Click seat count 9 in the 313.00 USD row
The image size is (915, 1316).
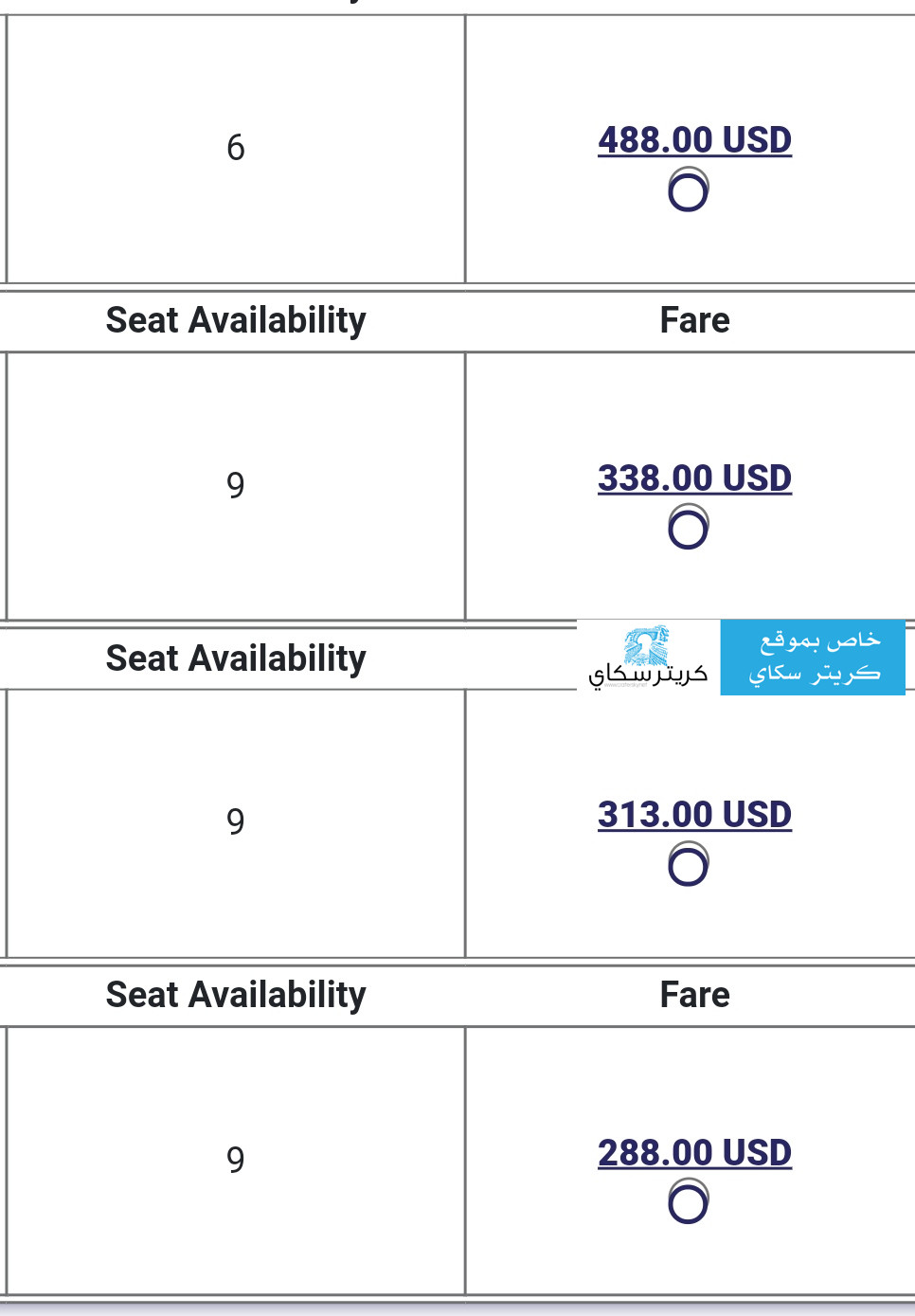(236, 821)
